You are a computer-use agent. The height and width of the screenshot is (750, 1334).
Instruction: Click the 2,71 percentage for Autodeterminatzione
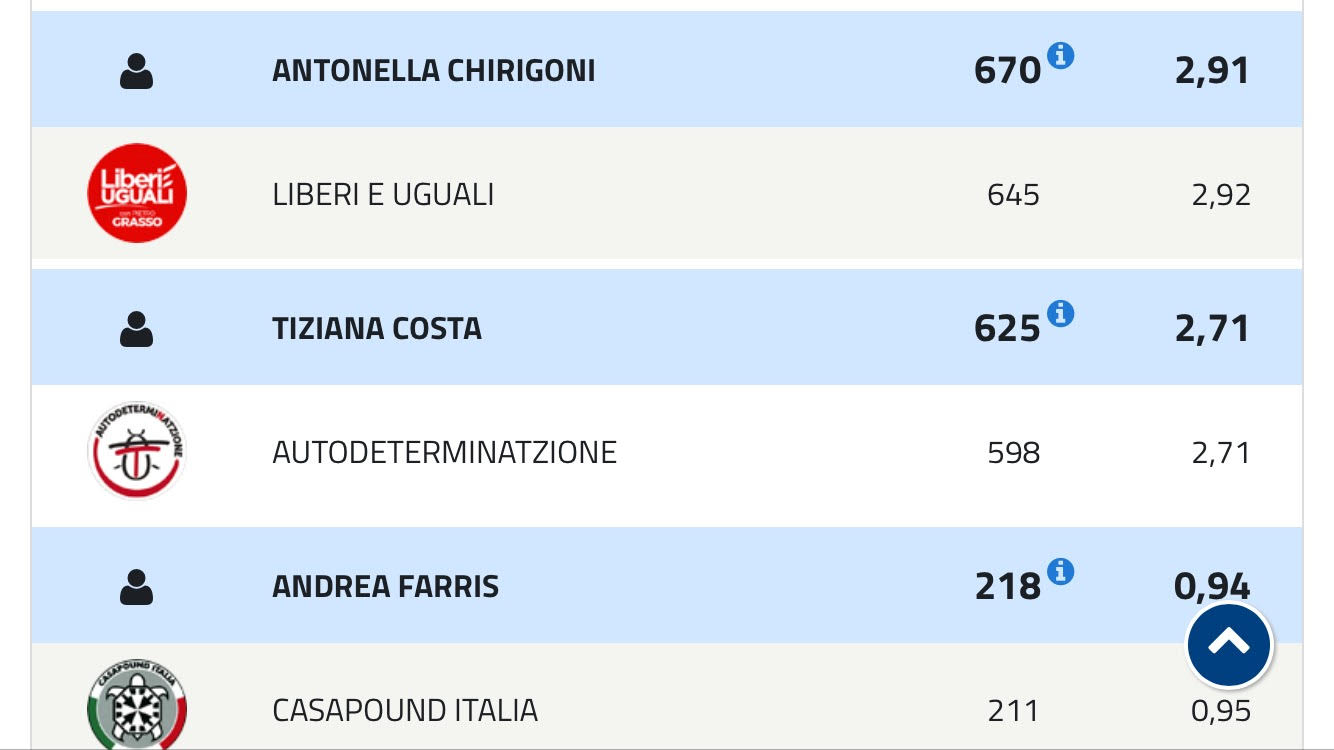click(x=1221, y=453)
